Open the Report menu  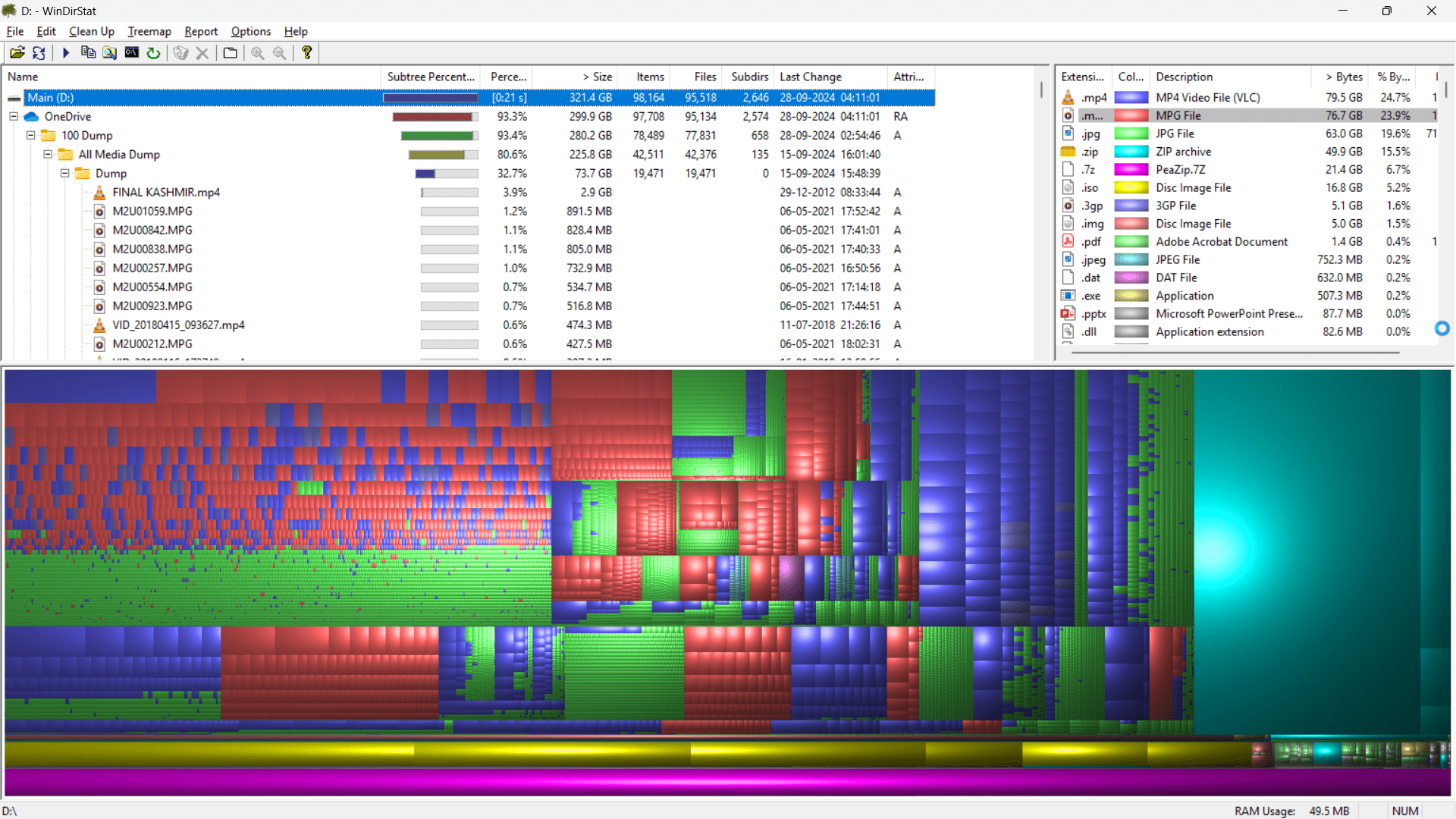(201, 31)
